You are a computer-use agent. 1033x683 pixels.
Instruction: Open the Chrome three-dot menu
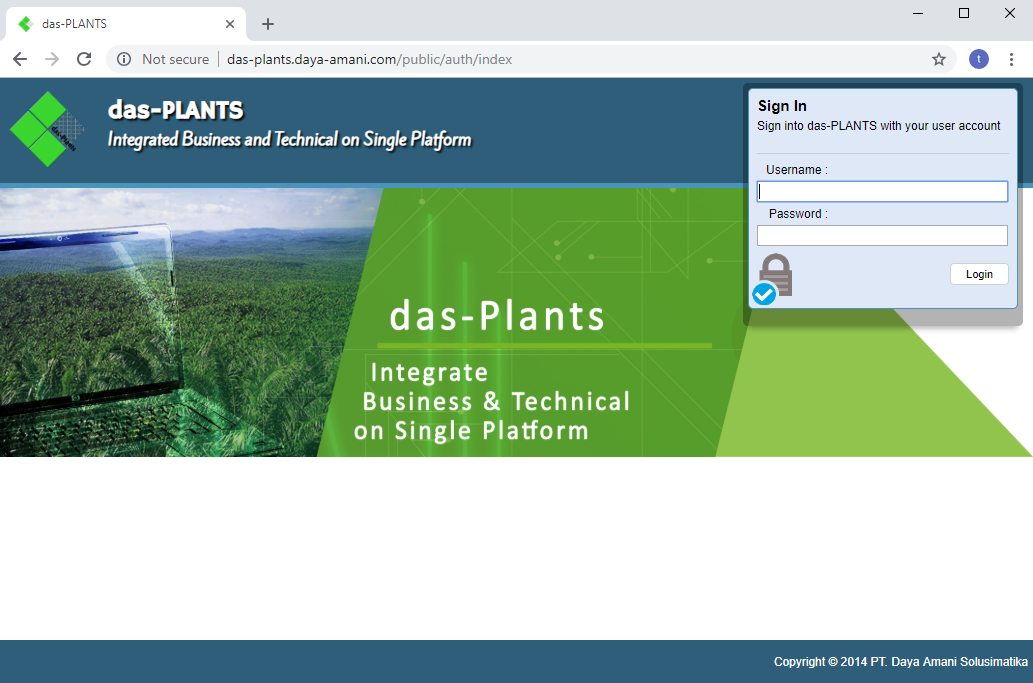pos(1011,59)
